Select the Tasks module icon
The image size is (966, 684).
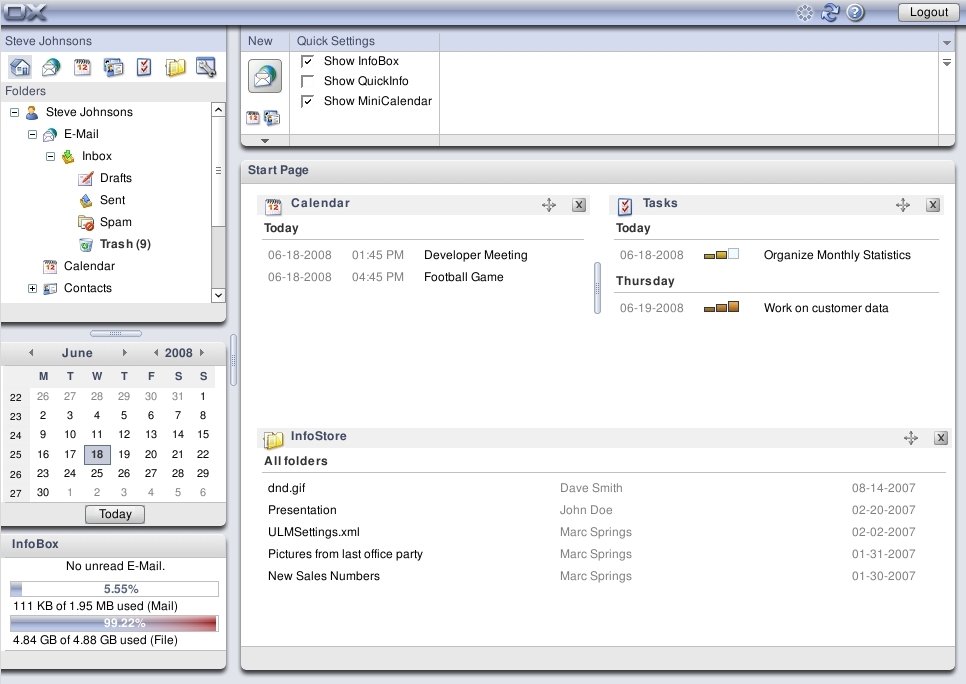pos(143,66)
